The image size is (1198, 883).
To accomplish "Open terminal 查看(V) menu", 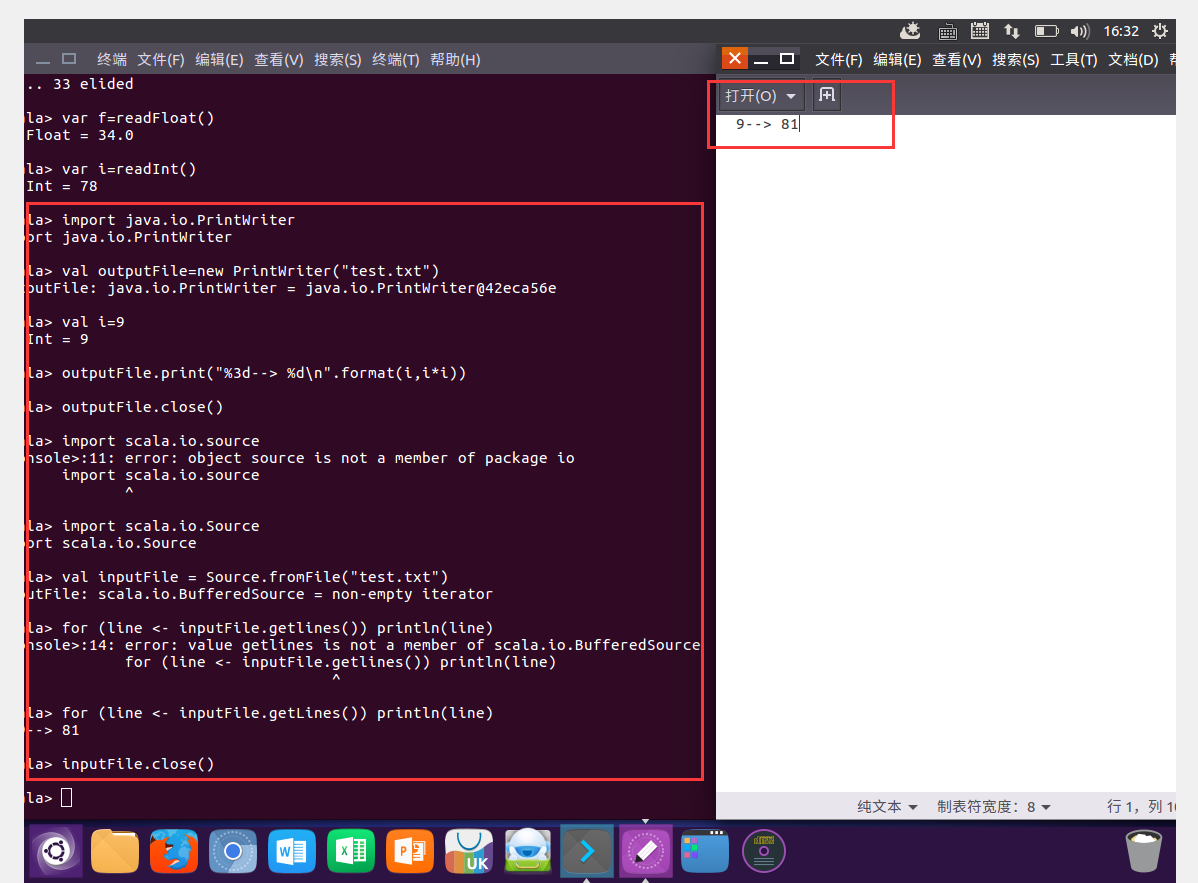I will pos(278,60).
